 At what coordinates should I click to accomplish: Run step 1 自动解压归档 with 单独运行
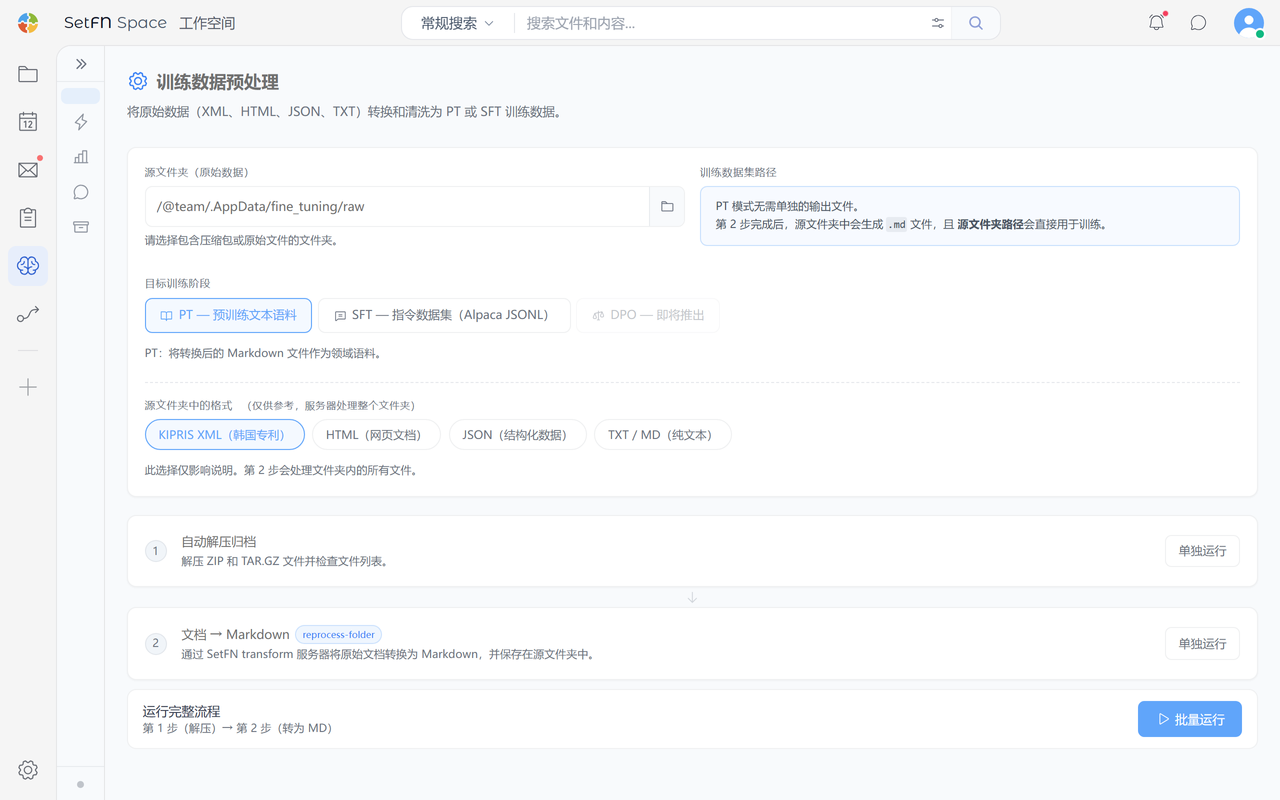(x=1202, y=551)
